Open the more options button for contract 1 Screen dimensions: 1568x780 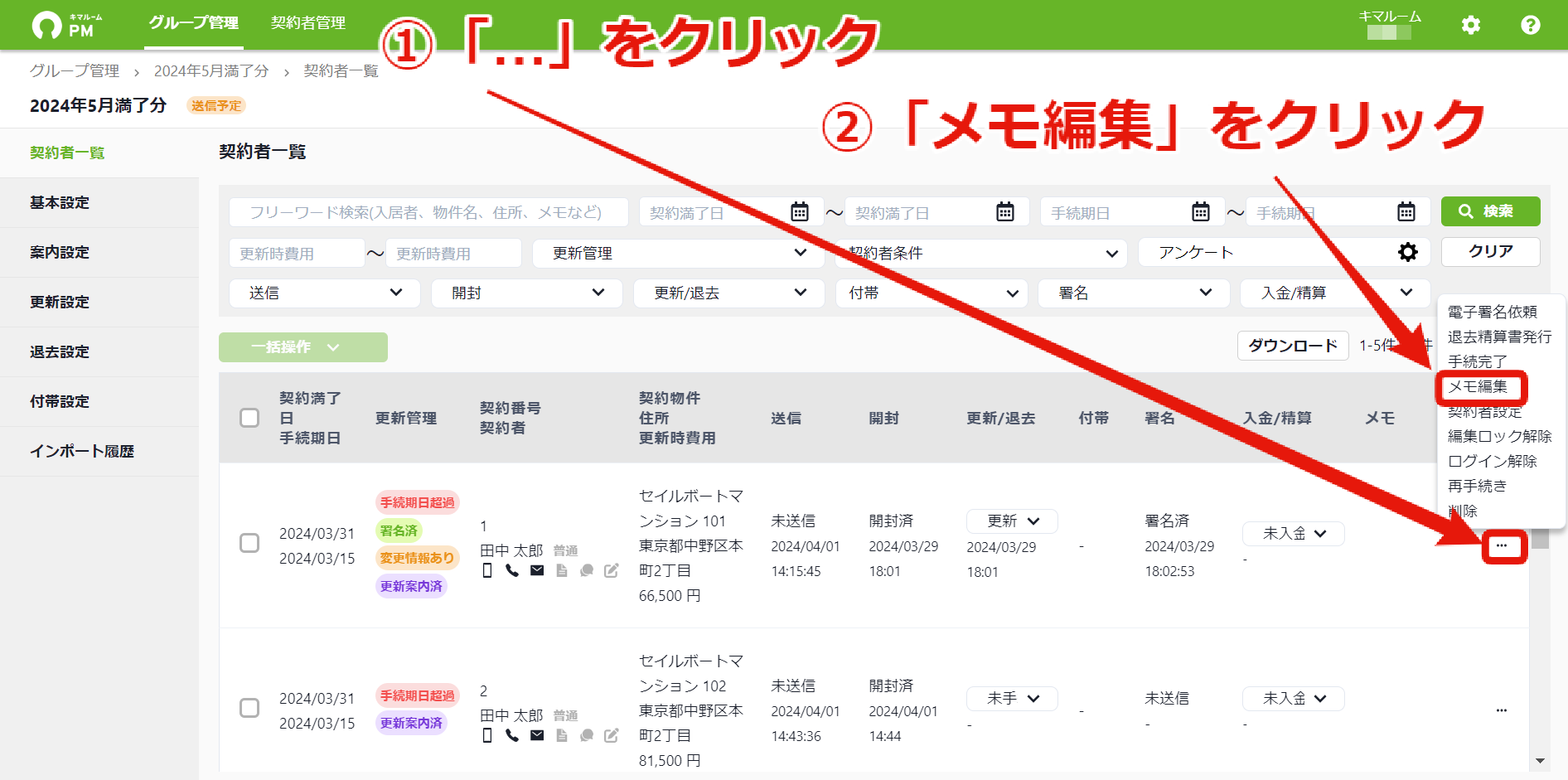tap(1502, 545)
